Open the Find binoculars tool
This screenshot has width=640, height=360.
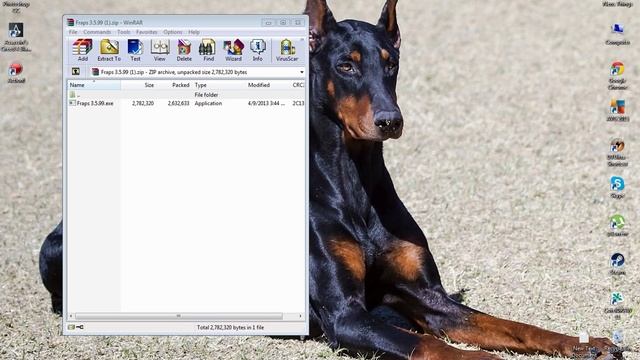click(208, 50)
